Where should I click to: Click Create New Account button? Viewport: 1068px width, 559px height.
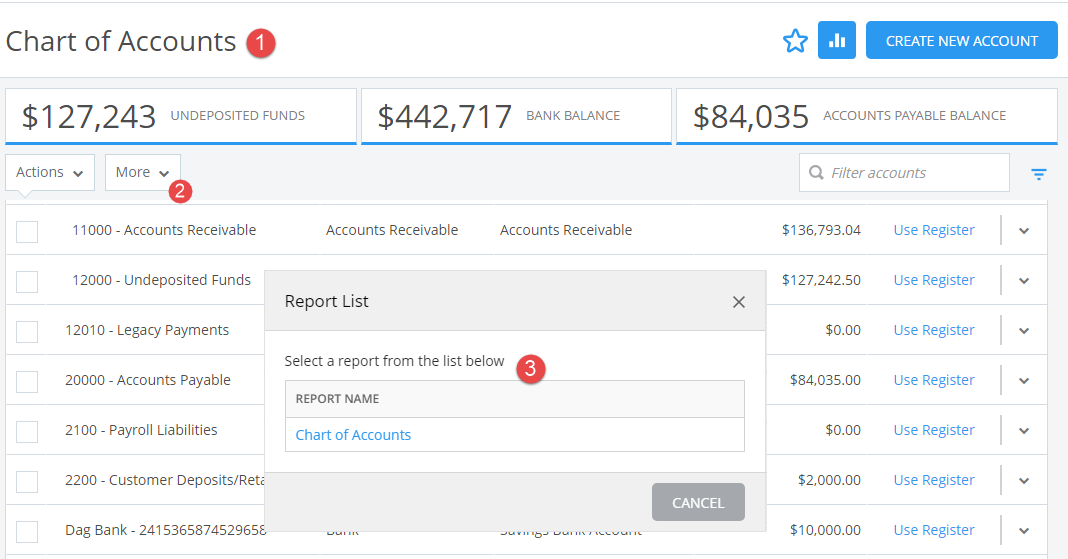tap(961, 40)
